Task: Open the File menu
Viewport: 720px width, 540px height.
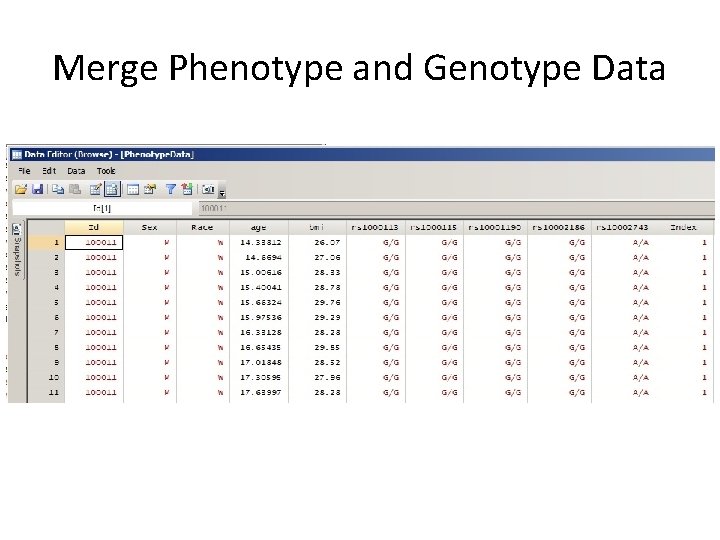Action: pos(24,171)
